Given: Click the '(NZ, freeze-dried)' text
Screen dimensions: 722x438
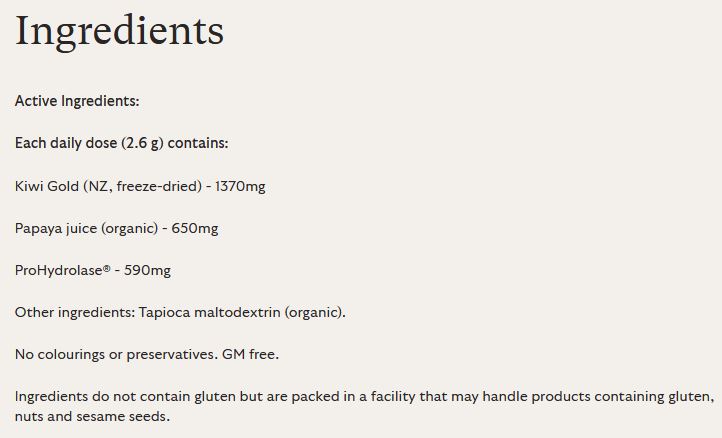Looking at the screenshot, I should tap(141, 186).
